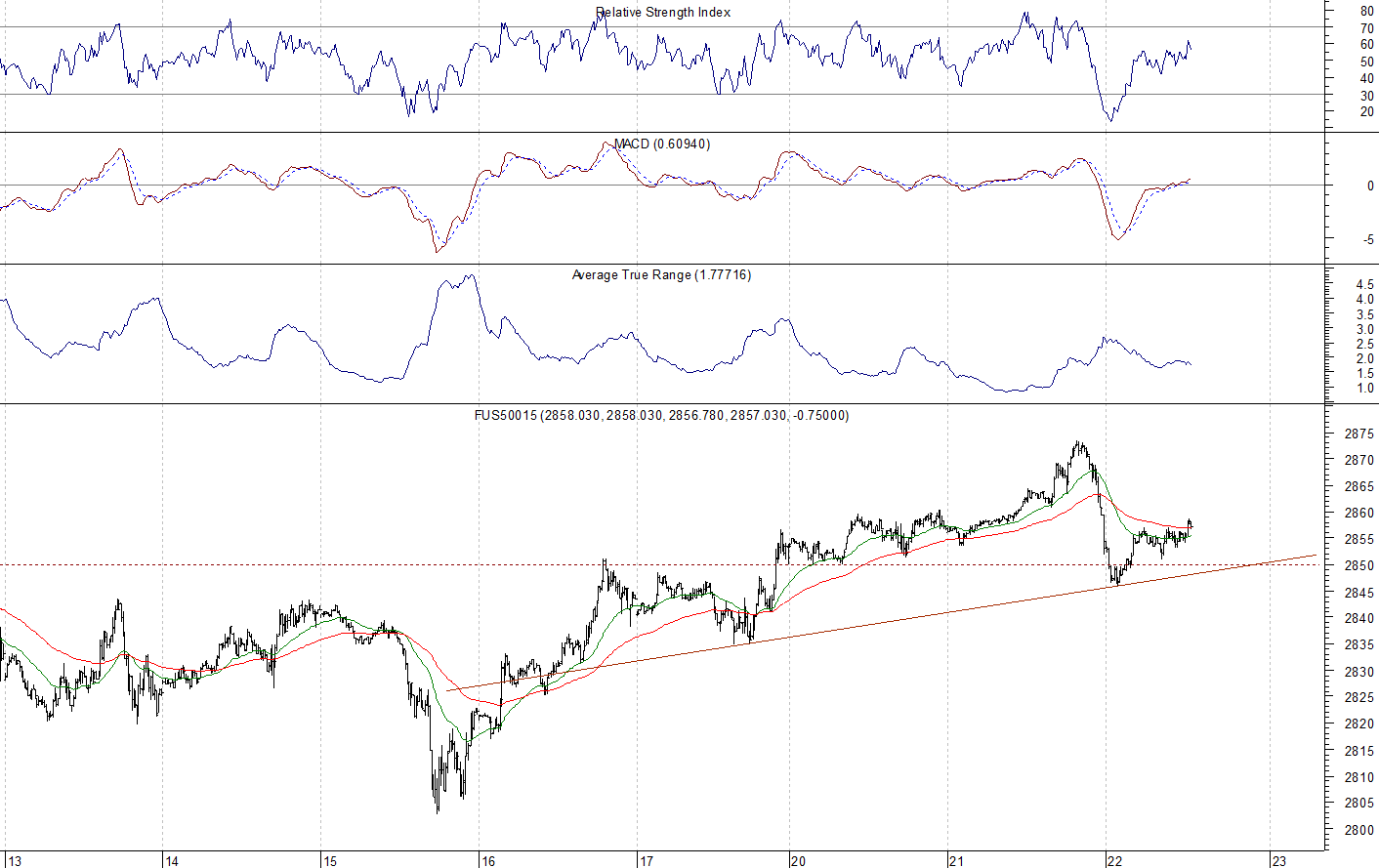Viewport: 1379px width, 868px height.
Task: Click the 2820 price axis label
Action: 1359,723
